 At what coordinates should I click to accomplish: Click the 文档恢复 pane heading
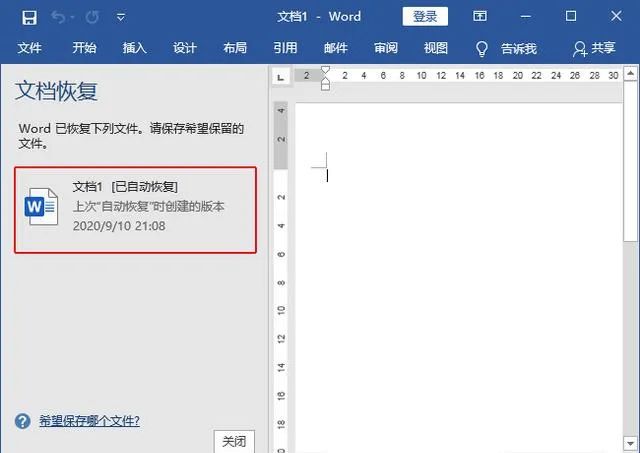tap(56, 91)
